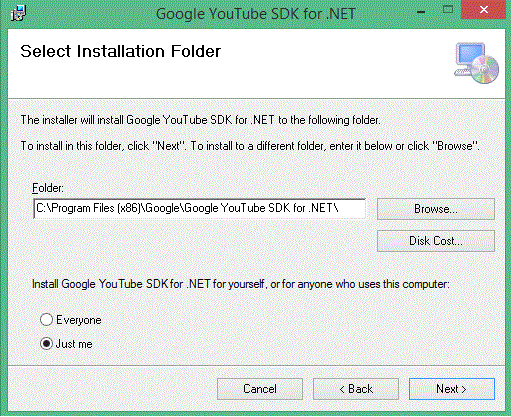Click the 'Just me' option label text
Image resolution: width=511 pixels, height=417 pixels.
pyautogui.click(x=74, y=344)
